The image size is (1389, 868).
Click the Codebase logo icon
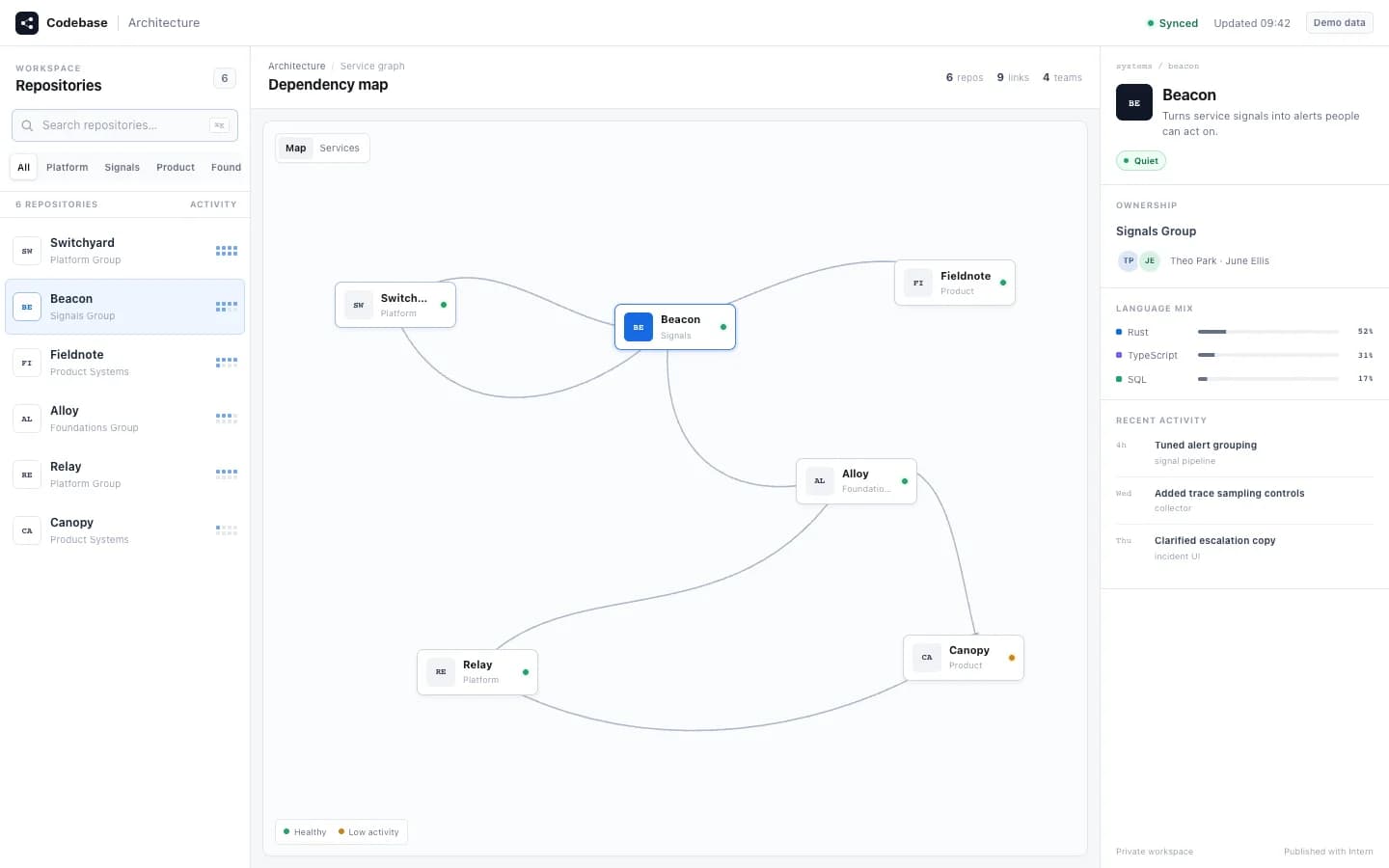27,23
